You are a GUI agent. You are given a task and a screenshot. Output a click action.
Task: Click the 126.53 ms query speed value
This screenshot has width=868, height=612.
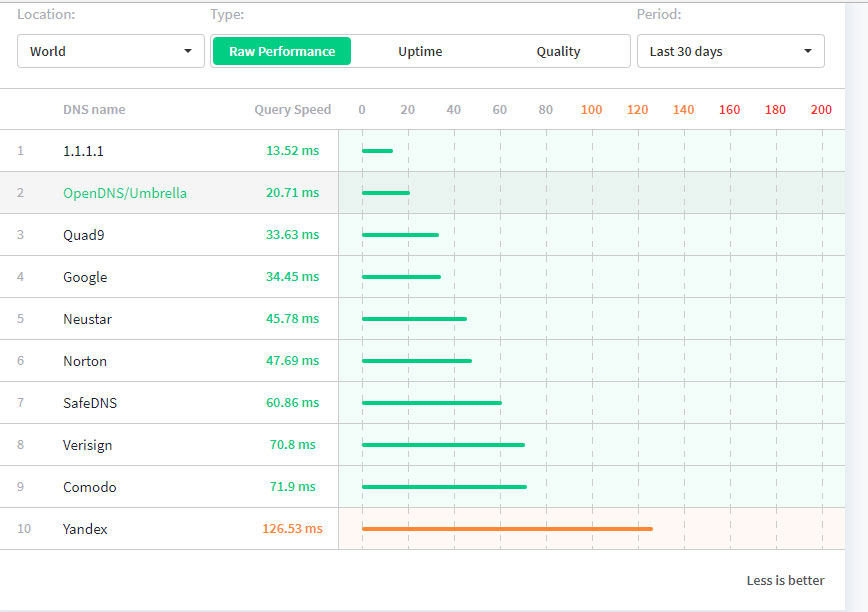tap(292, 529)
